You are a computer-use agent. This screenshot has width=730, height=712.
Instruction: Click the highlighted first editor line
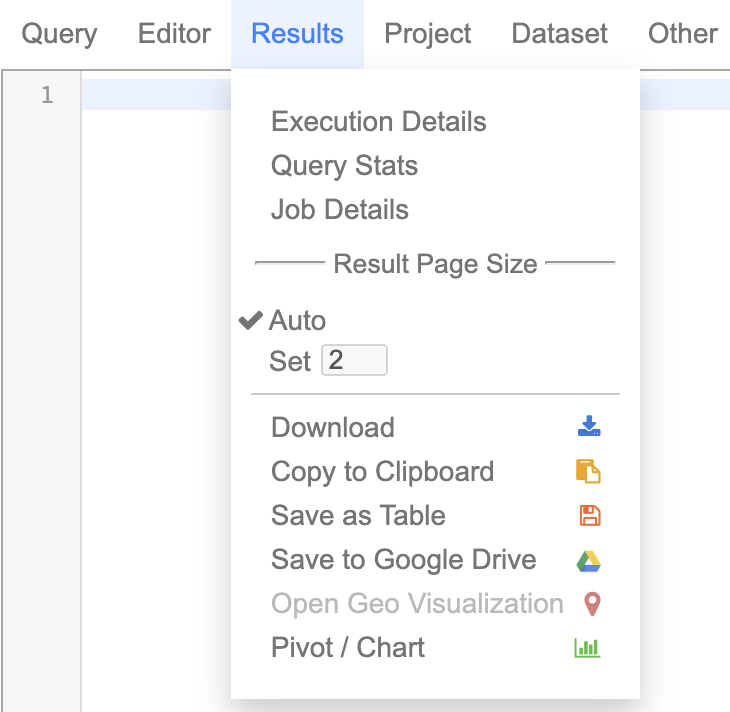[156, 95]
